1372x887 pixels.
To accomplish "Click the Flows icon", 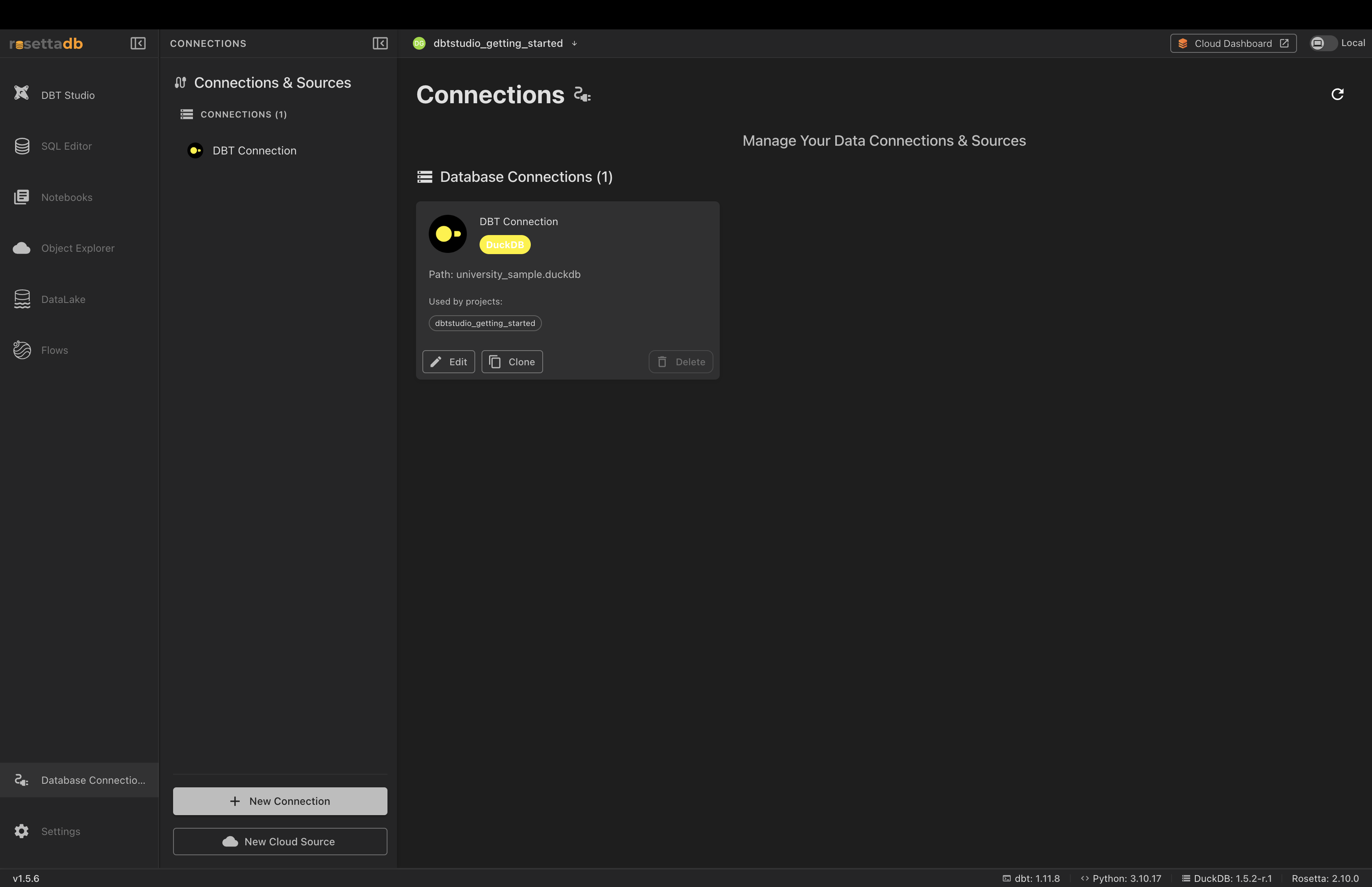I will (22, 350).
